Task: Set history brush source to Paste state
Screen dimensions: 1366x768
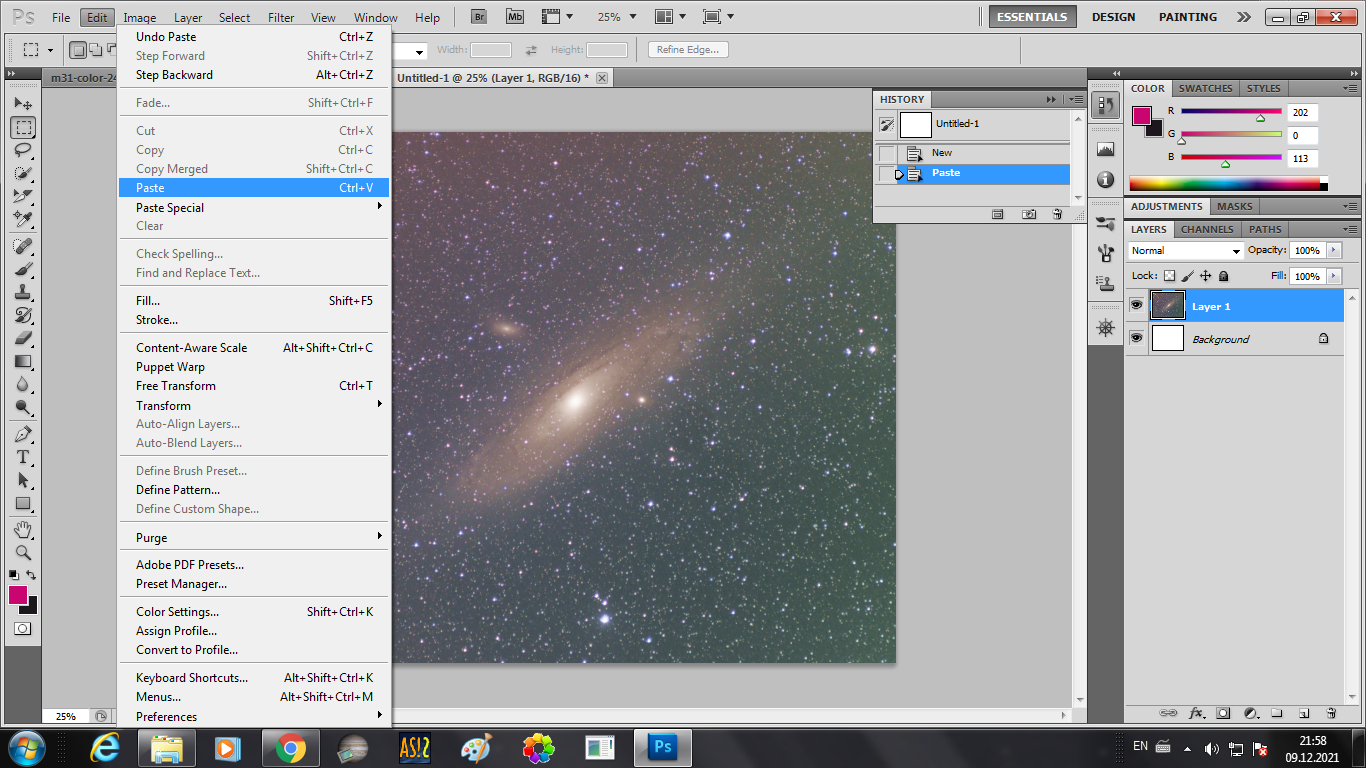Action: 887,174
